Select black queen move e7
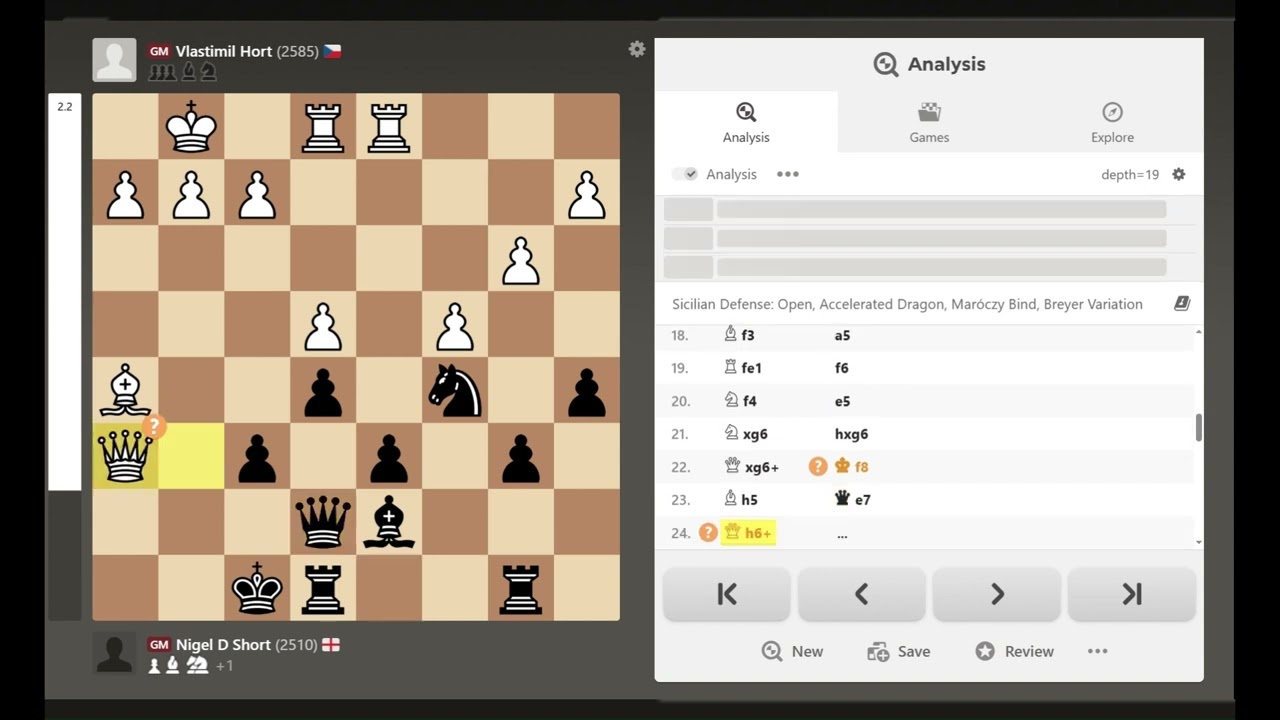The image size is (1280, 720). (x=853, y=500)
